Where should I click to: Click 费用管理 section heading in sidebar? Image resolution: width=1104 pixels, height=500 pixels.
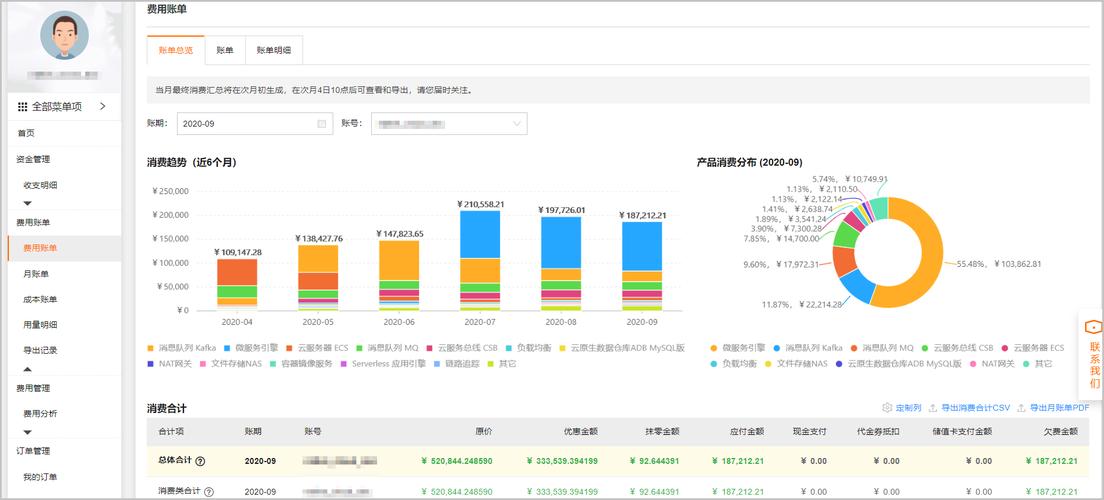tap(34, 388)
